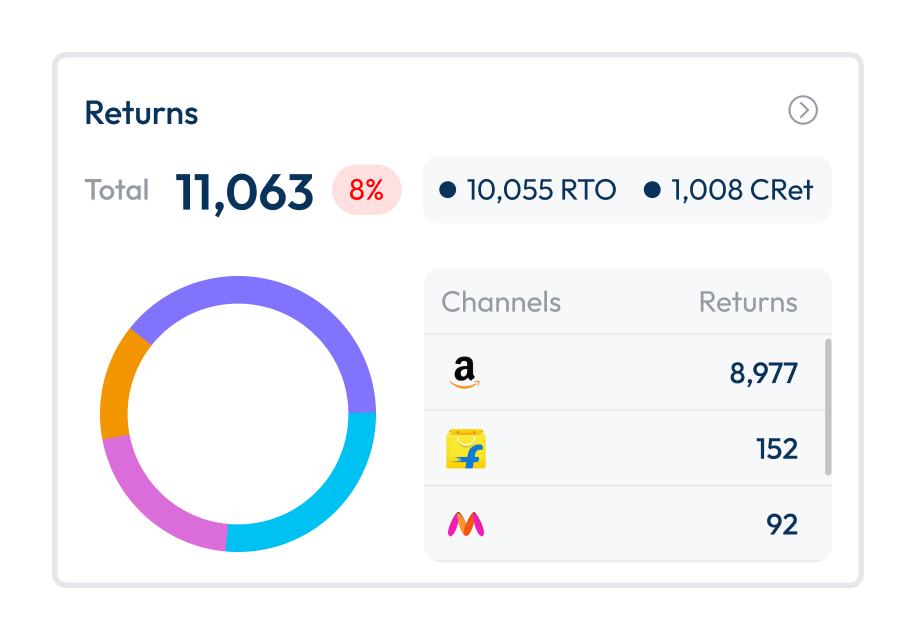Select the Myntra channel logo
This screenshot has width=912, height=624.
coord(465,524)
